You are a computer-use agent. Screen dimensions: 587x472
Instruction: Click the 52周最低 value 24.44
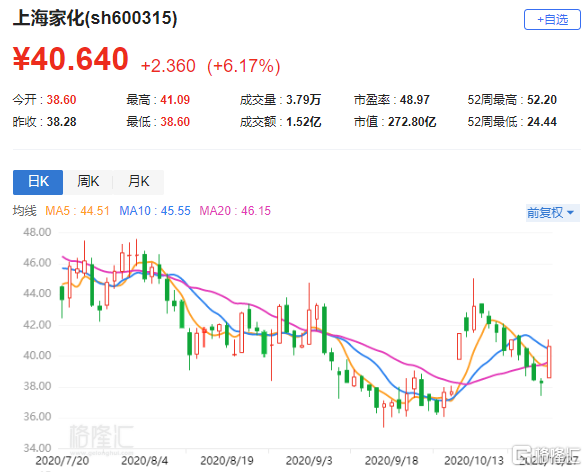point(542,122)
